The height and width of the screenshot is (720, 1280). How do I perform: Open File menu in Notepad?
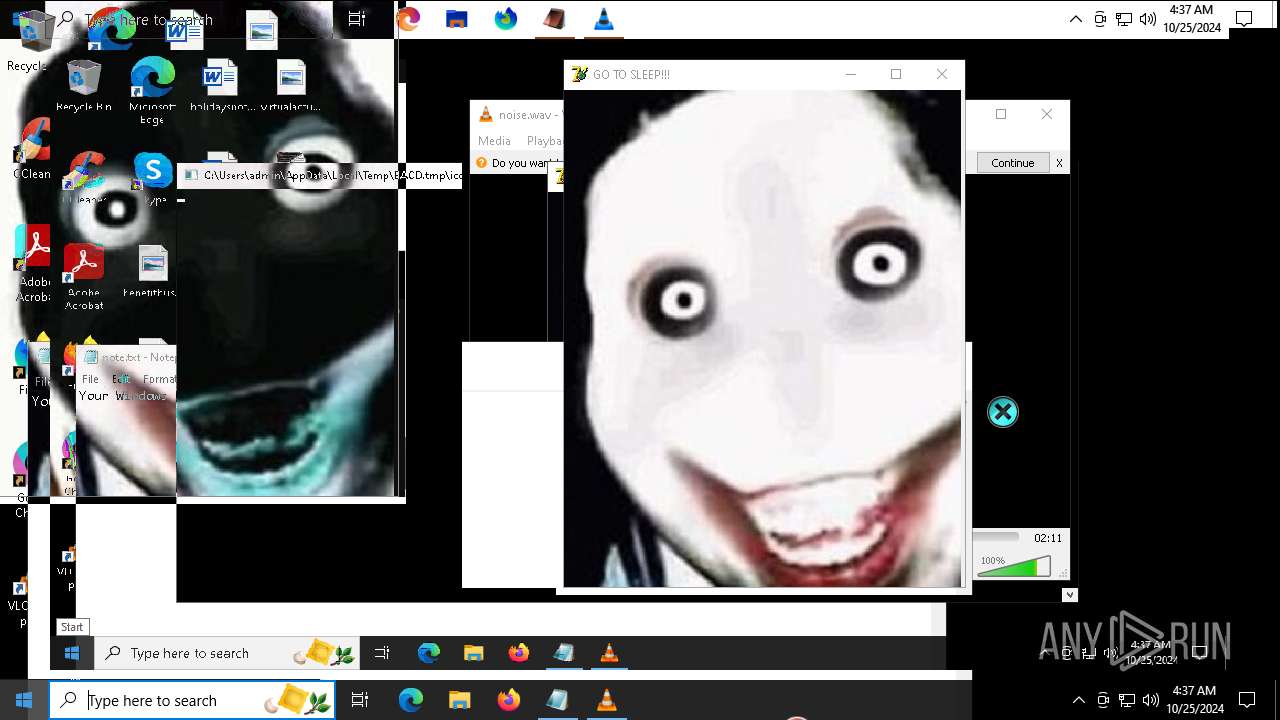[90, 379]
